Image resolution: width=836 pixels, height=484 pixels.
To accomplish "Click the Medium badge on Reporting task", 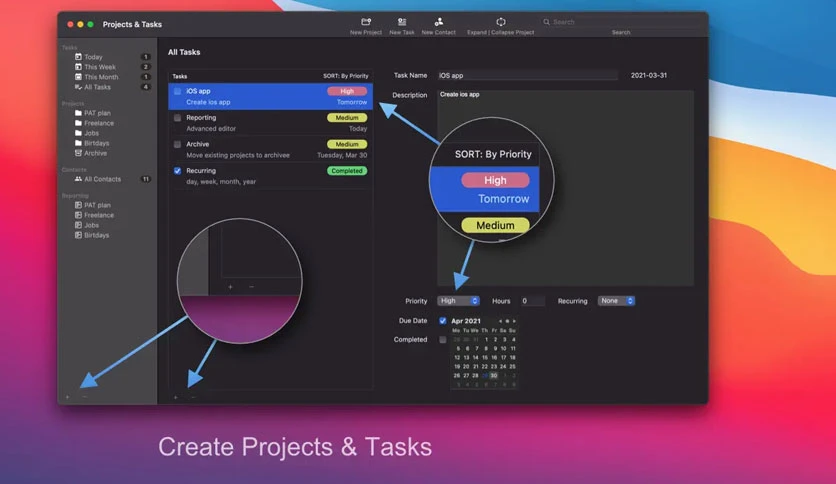I will [x=347, y=118].
